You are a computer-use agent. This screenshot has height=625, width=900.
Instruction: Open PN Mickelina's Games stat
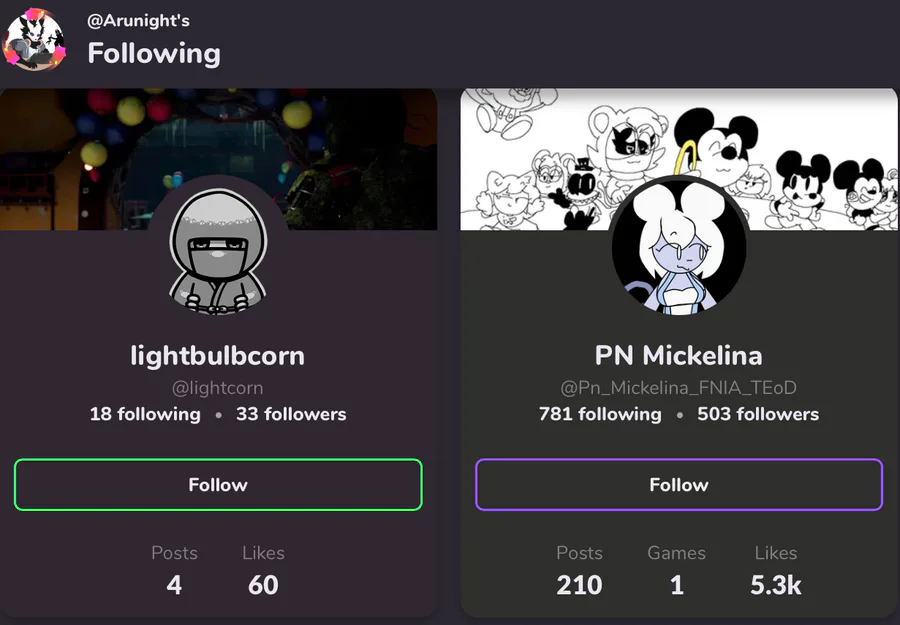point(676,572)
